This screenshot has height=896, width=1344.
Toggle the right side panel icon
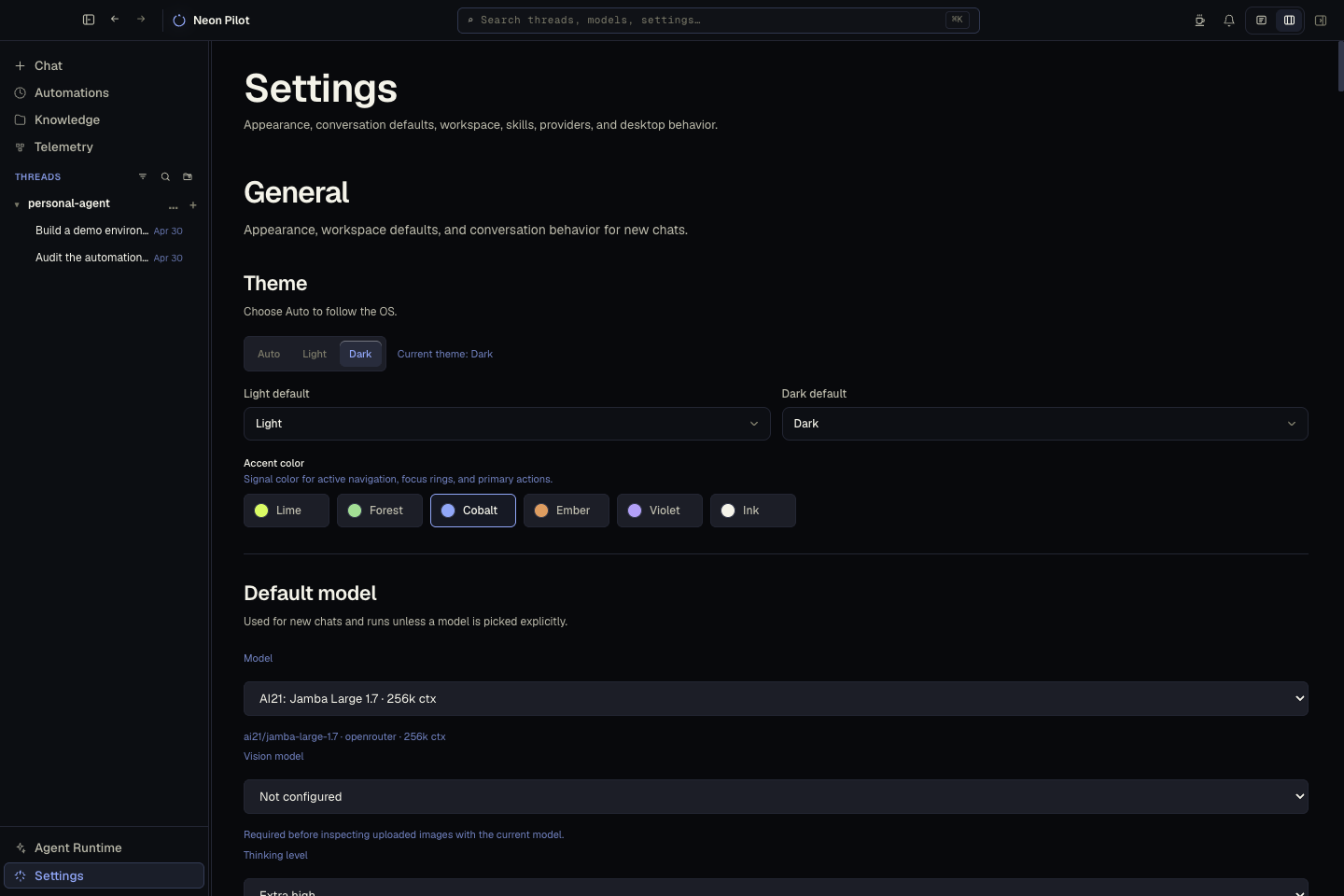click(1321, 21)
